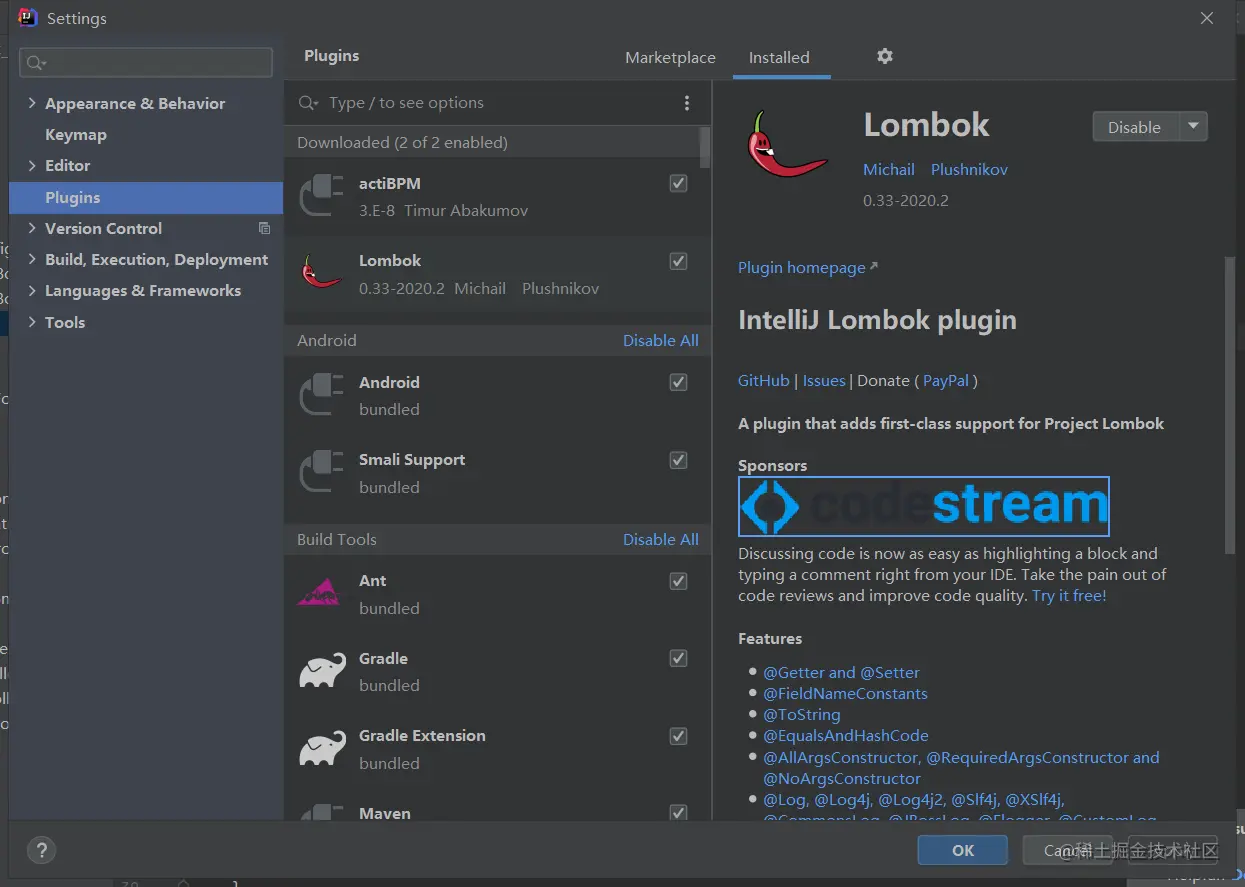This screenshot has height=887, width=1245.
Task: Click the plugin list vertical scrollbar
Action: pyautogui.click(x=706, y=147)
